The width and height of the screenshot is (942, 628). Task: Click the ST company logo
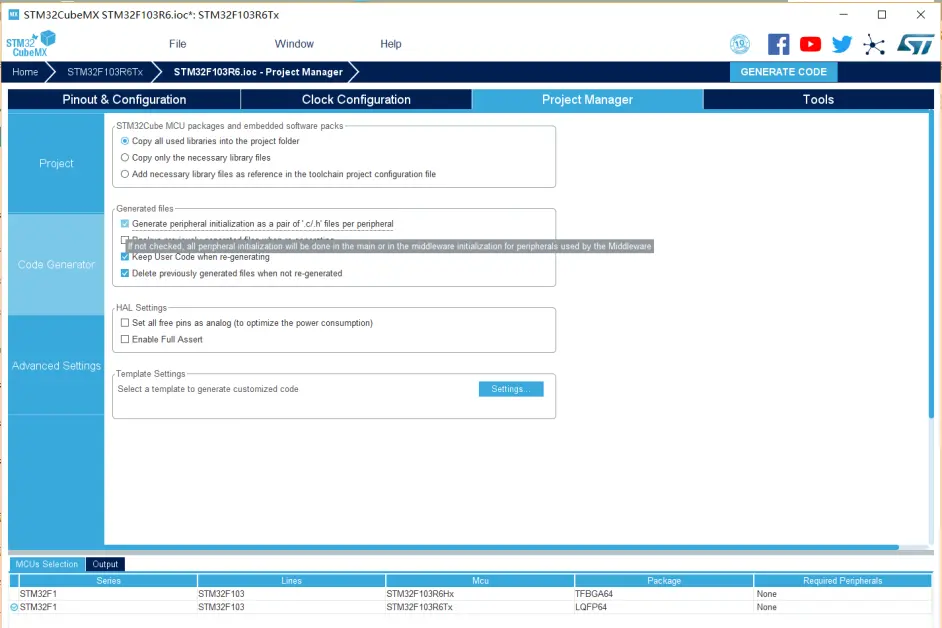tap(916, 44)
